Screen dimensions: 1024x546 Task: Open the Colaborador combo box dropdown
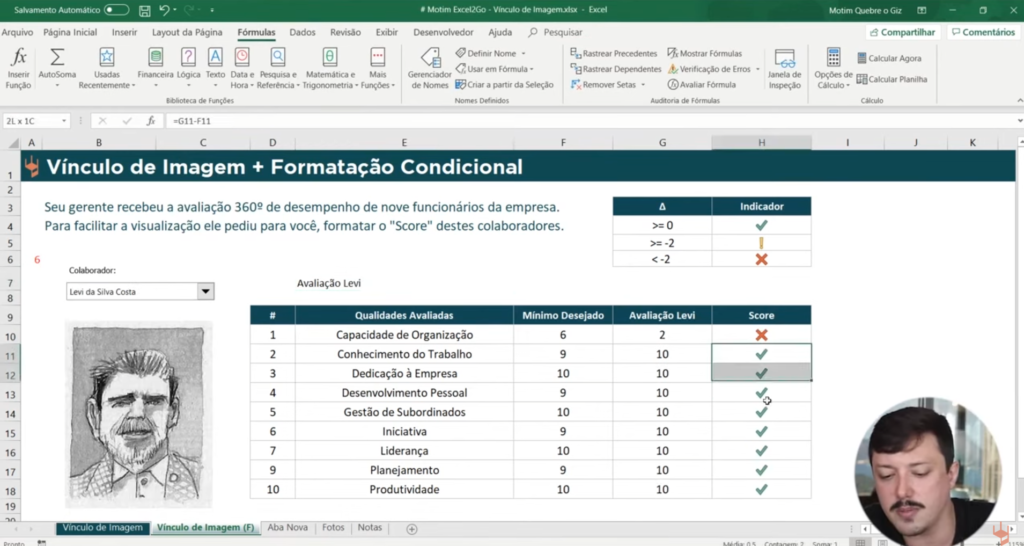pos(205,291)
